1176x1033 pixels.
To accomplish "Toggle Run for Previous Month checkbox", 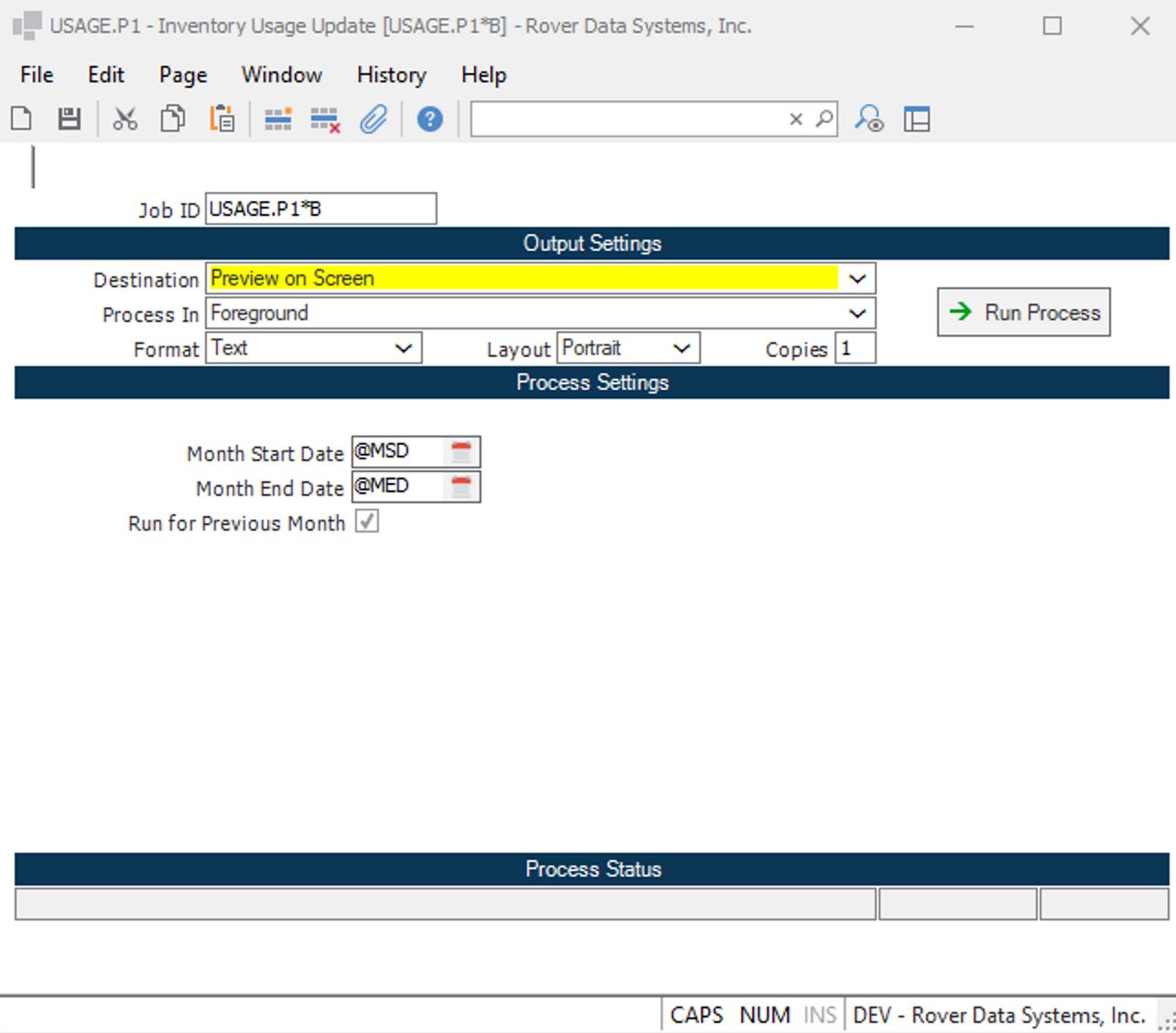I will [x=367, y=522].
